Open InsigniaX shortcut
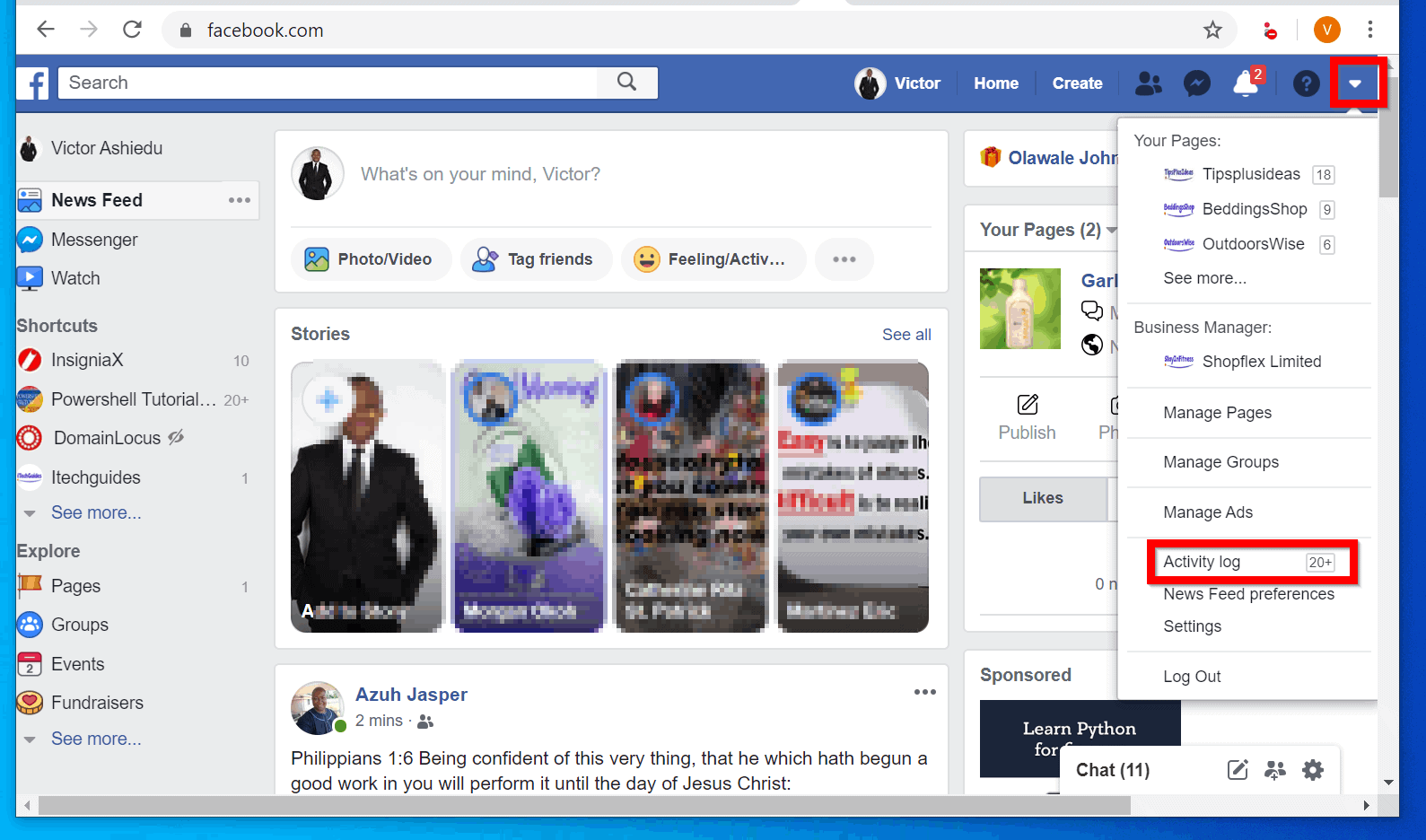This screenshot has height=840, width=1426. 87,360
